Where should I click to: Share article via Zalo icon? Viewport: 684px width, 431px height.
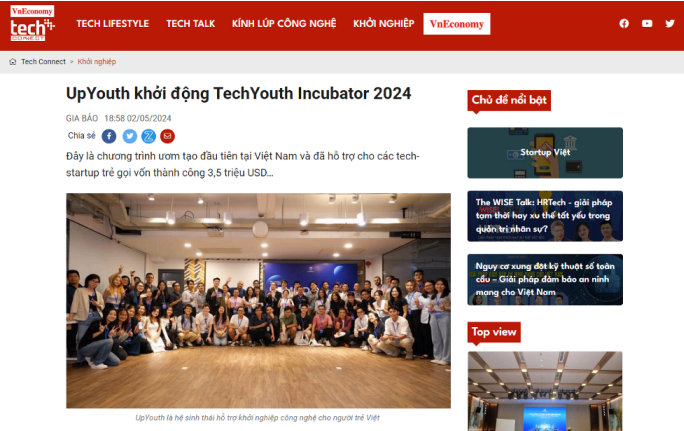(148, 136)
